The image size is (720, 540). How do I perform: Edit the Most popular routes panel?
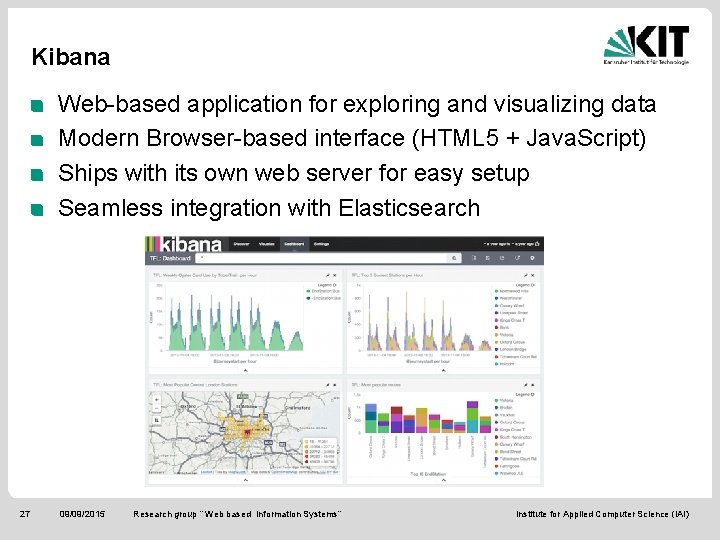click(x=525, y=385)
